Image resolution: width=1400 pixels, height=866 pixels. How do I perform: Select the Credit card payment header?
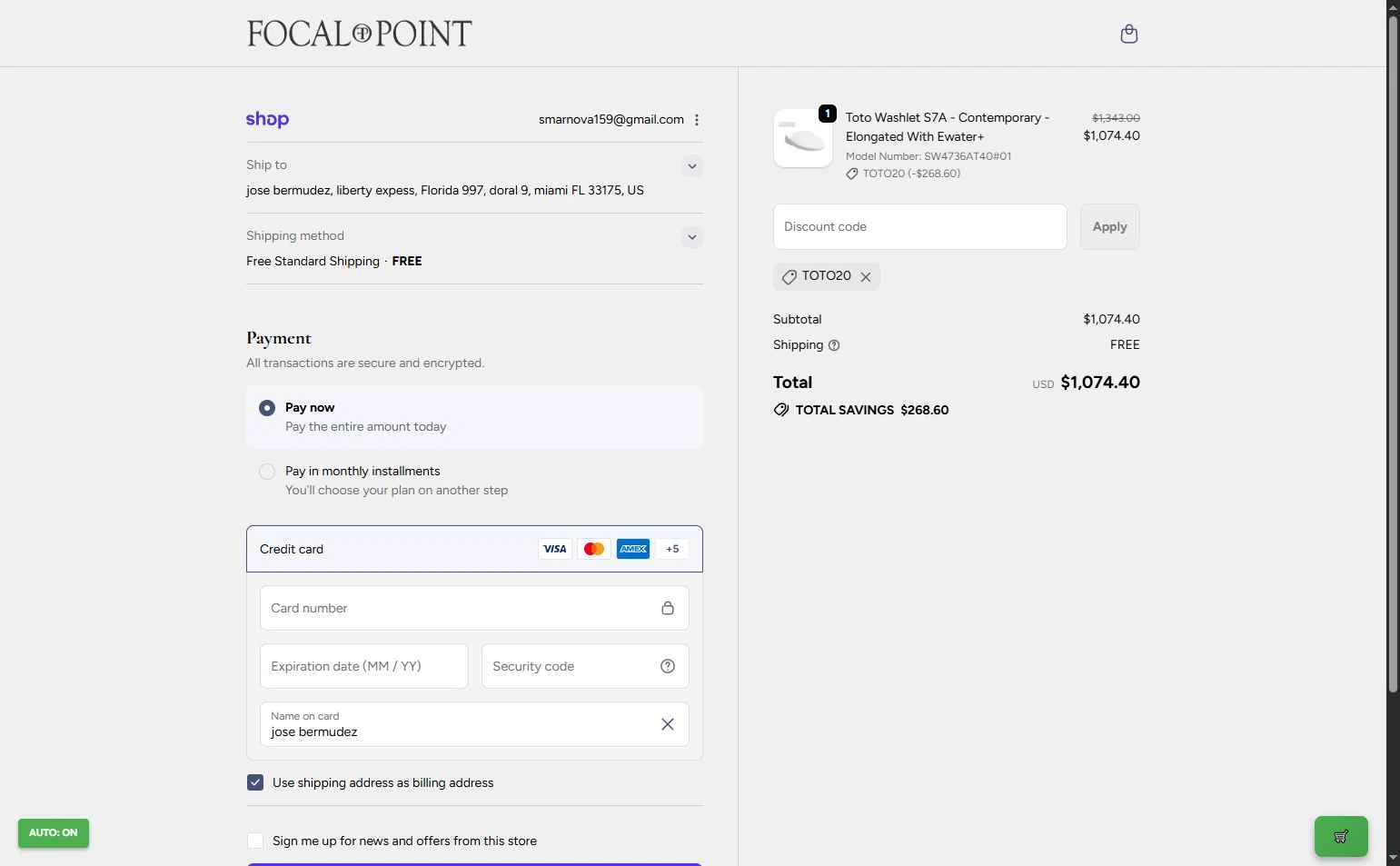[474, 549]
